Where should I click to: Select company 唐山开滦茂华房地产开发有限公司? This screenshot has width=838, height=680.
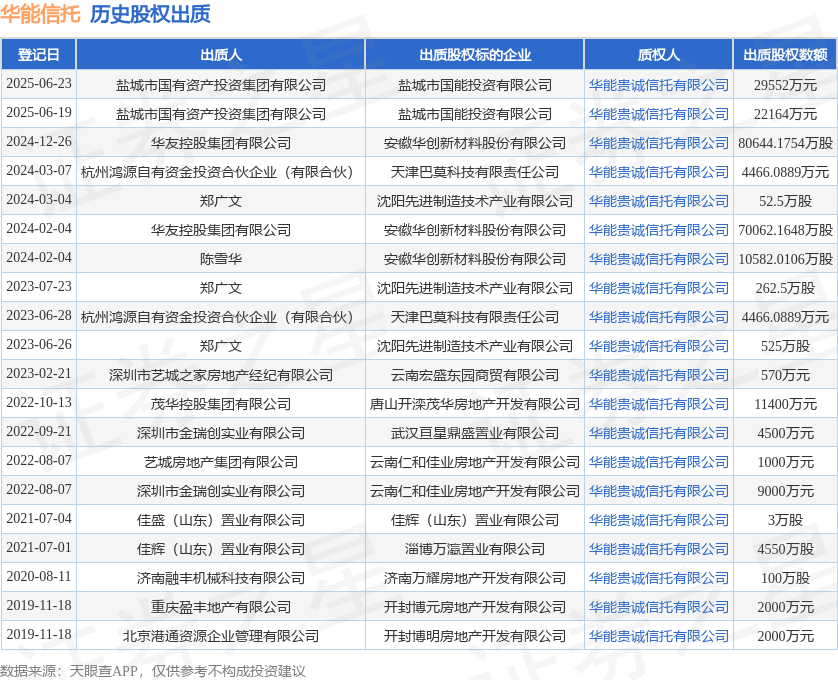(x=475, y=404)
